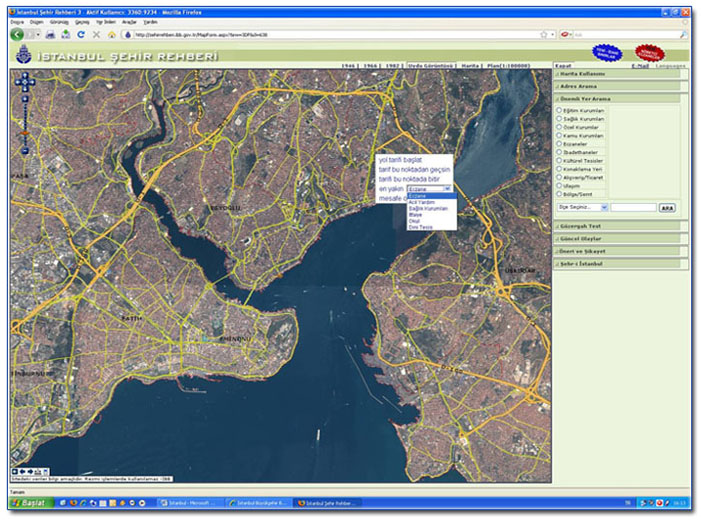Click the zoom-in plus button on map
701x520 pixels.
point(25,99)
